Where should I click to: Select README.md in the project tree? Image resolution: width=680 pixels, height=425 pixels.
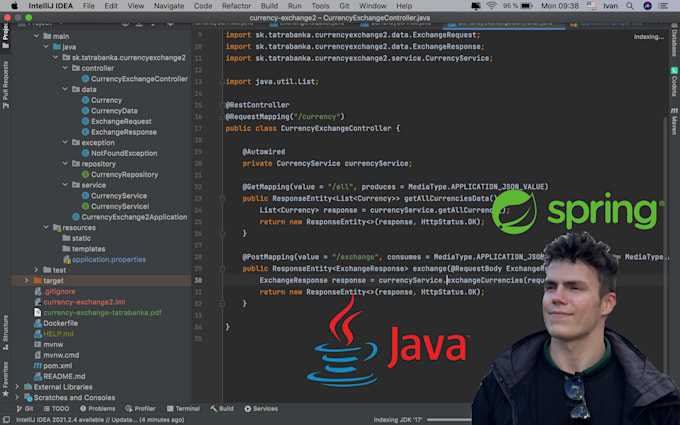point(64,376)
